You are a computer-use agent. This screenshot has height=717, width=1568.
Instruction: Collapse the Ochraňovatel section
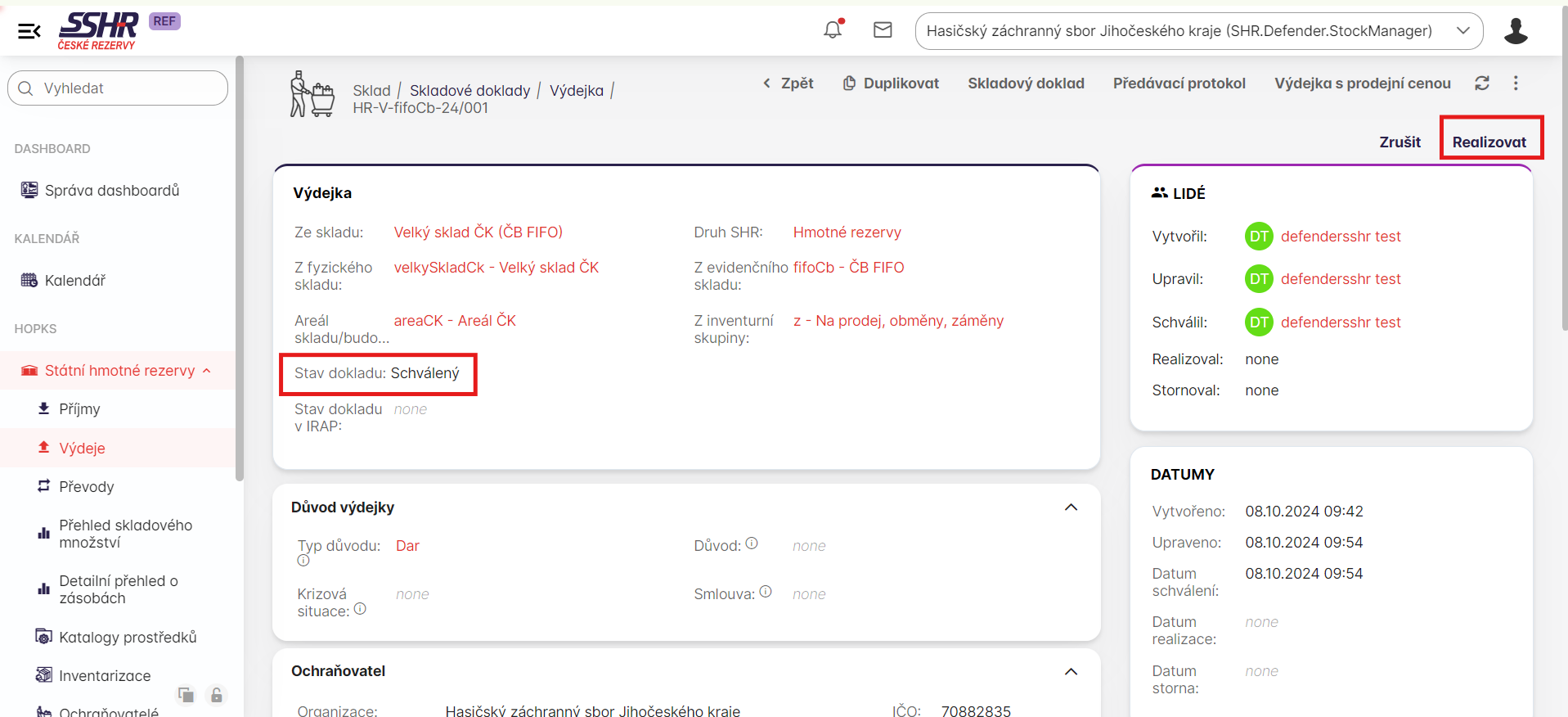[x=1071, y=671]
